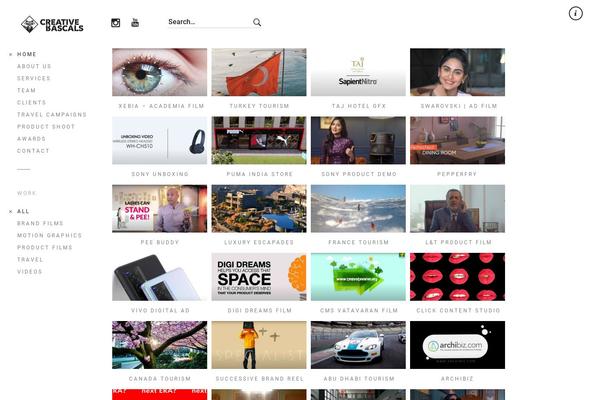Image resolution: width=600 pixels, height=400 pixels.
Task: Click the Abu Dhabi Tourism caption
Action: pos(359,379)
